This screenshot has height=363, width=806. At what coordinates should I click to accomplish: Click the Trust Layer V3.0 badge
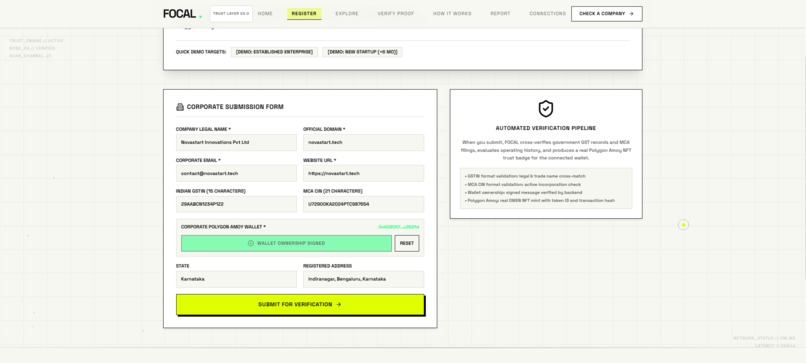click(231, 14)
